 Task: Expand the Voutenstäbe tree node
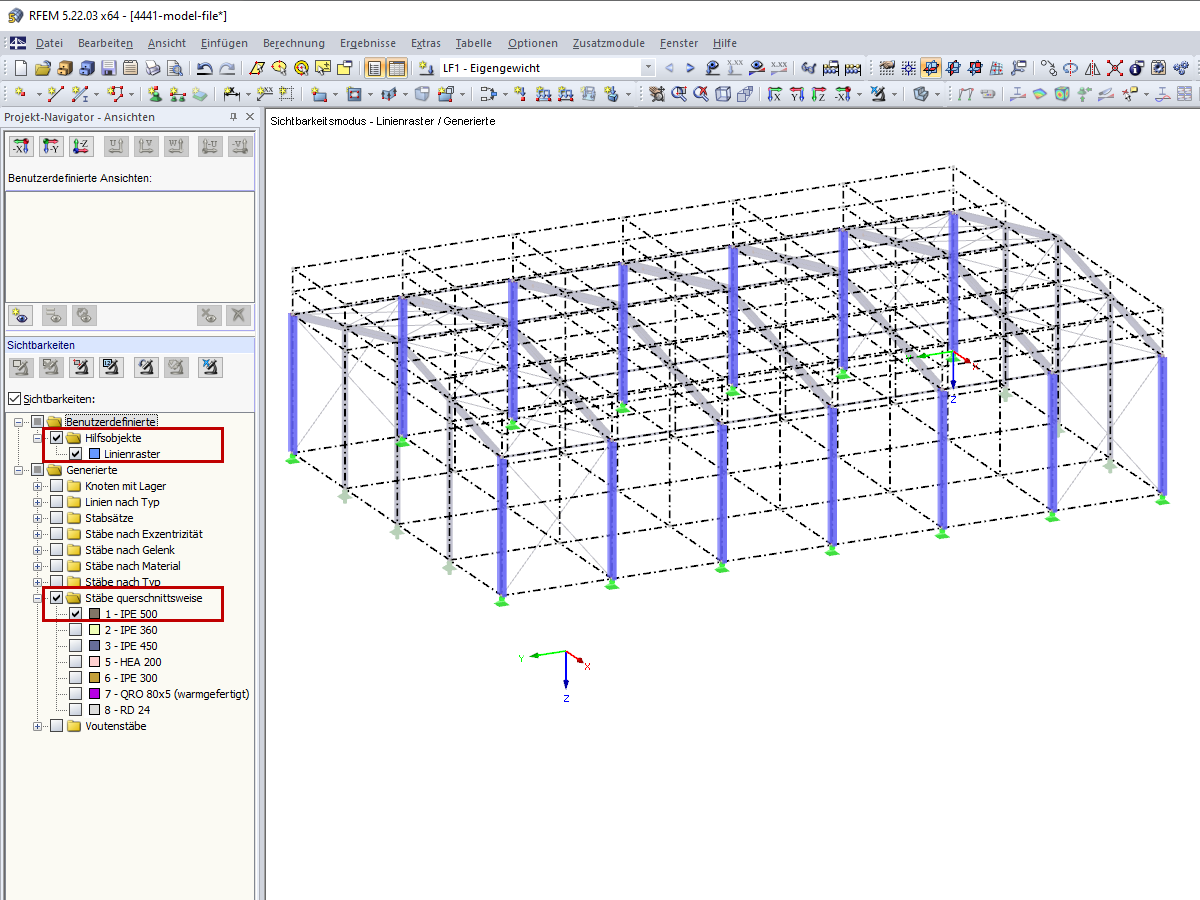coord(38,726)
